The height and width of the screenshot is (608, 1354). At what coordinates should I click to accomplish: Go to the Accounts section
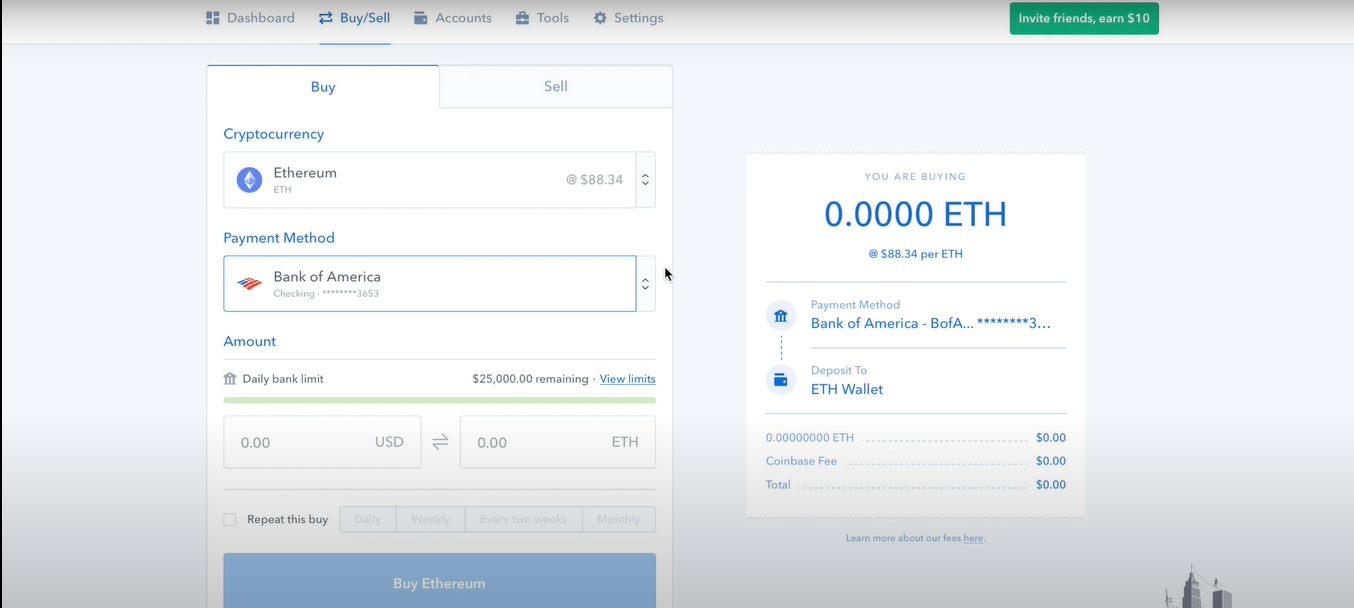452,18
